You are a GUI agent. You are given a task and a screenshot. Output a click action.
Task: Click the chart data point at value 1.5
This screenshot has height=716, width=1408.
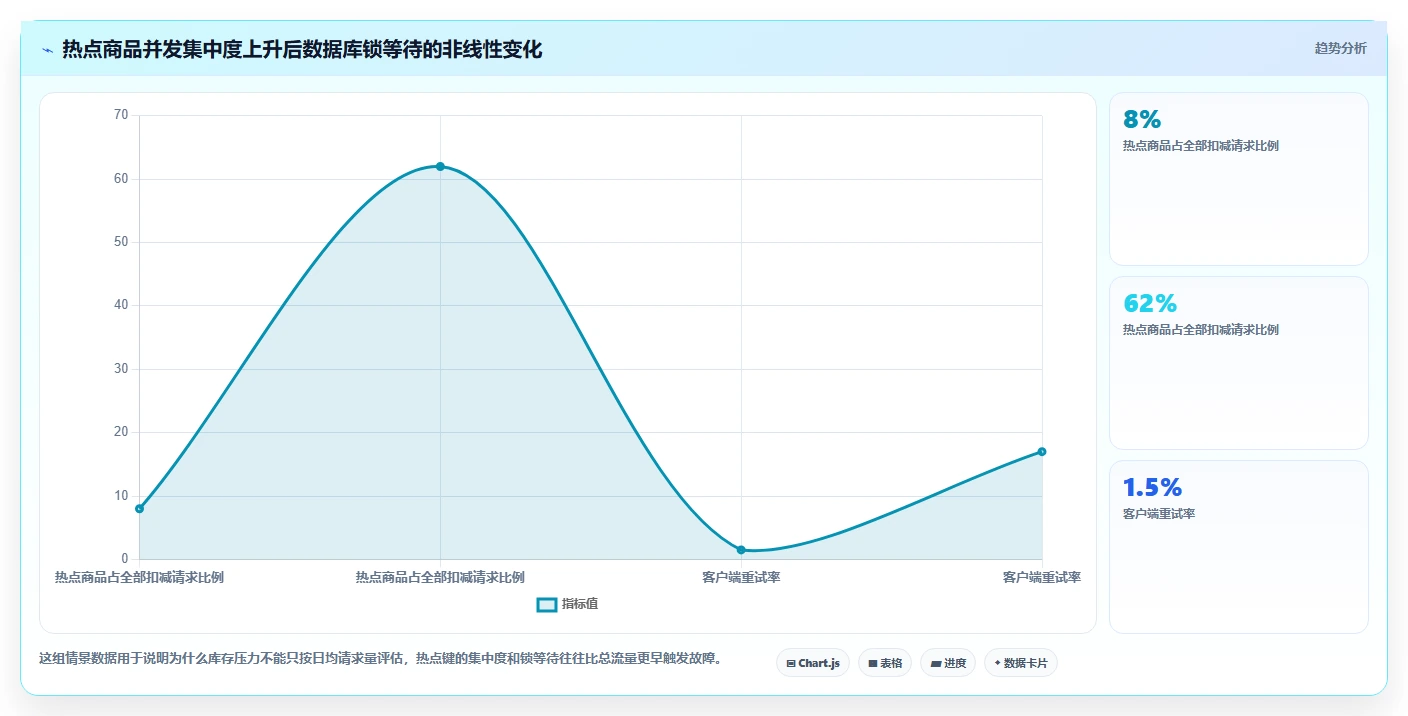coord(741,550)
